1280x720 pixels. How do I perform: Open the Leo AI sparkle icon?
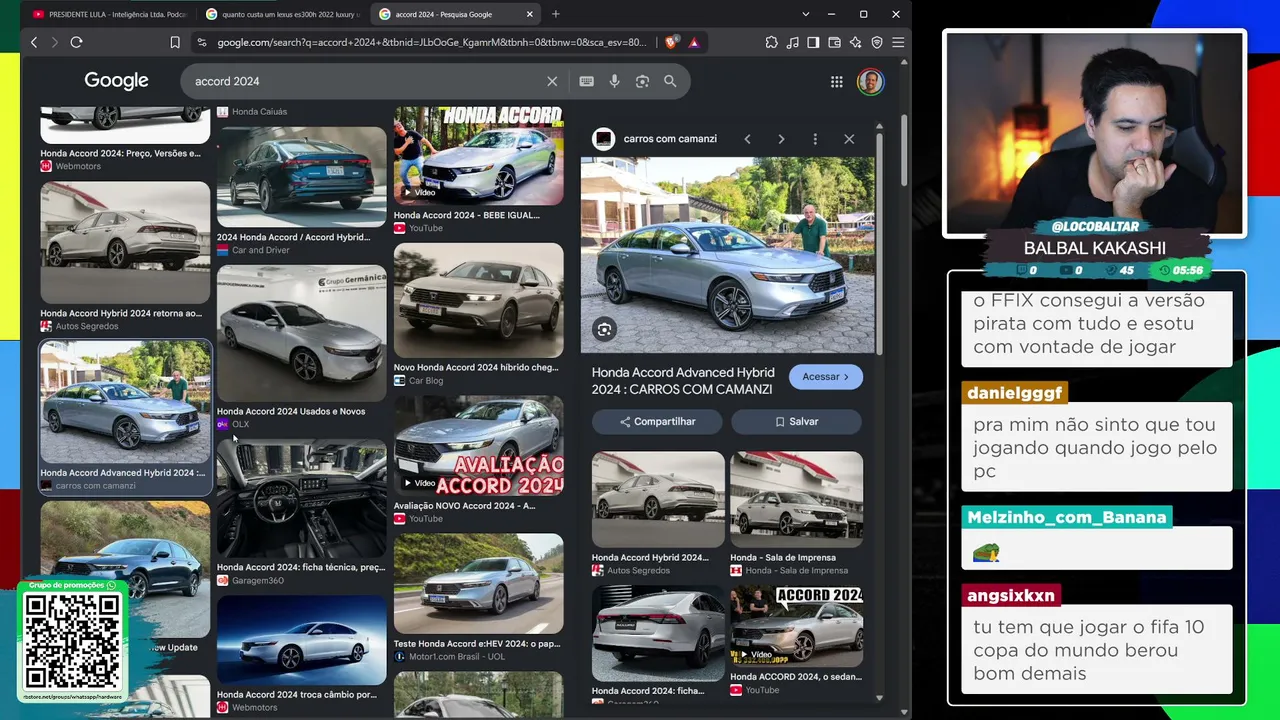coord(856,42)
